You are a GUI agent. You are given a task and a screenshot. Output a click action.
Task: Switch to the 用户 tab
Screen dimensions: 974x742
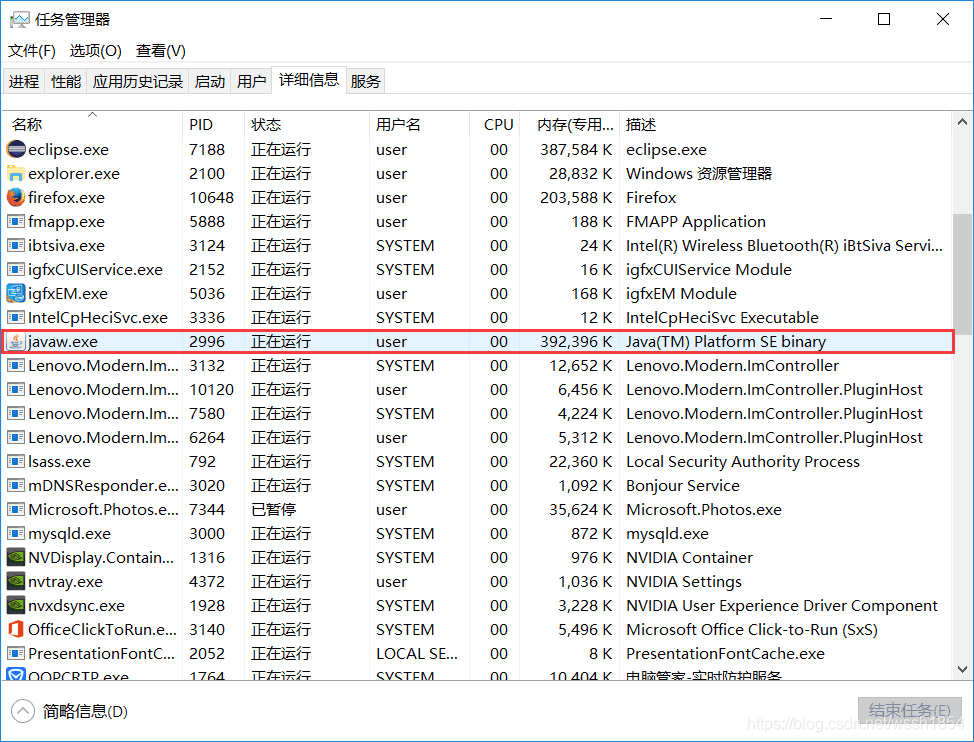coord(252,81)
